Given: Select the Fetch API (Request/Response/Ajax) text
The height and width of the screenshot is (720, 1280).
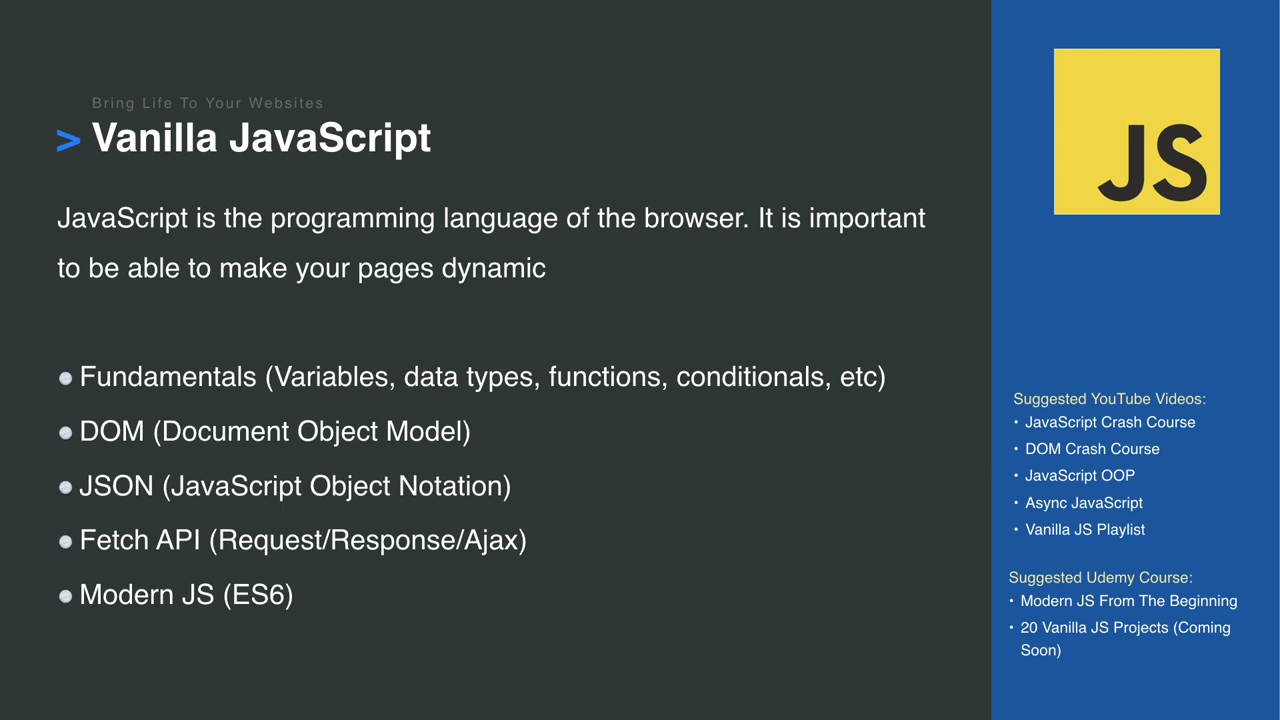Looking at the screenshot, I should pos(303,541).
